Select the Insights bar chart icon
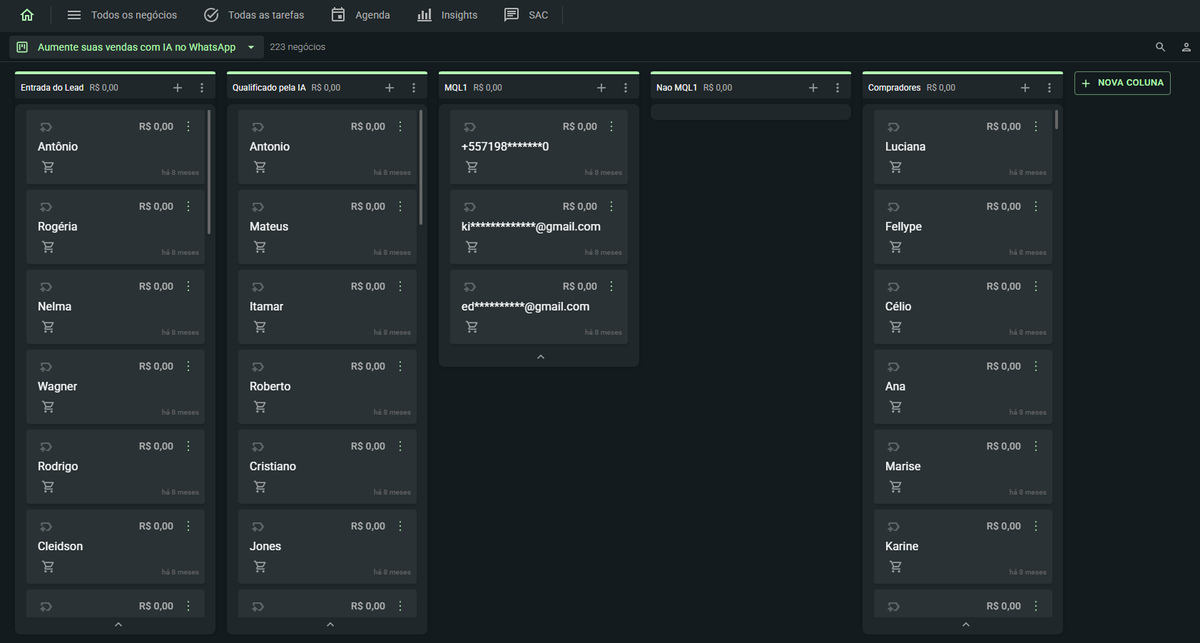This screenshot has height=643, width=1200. [422, 14]
